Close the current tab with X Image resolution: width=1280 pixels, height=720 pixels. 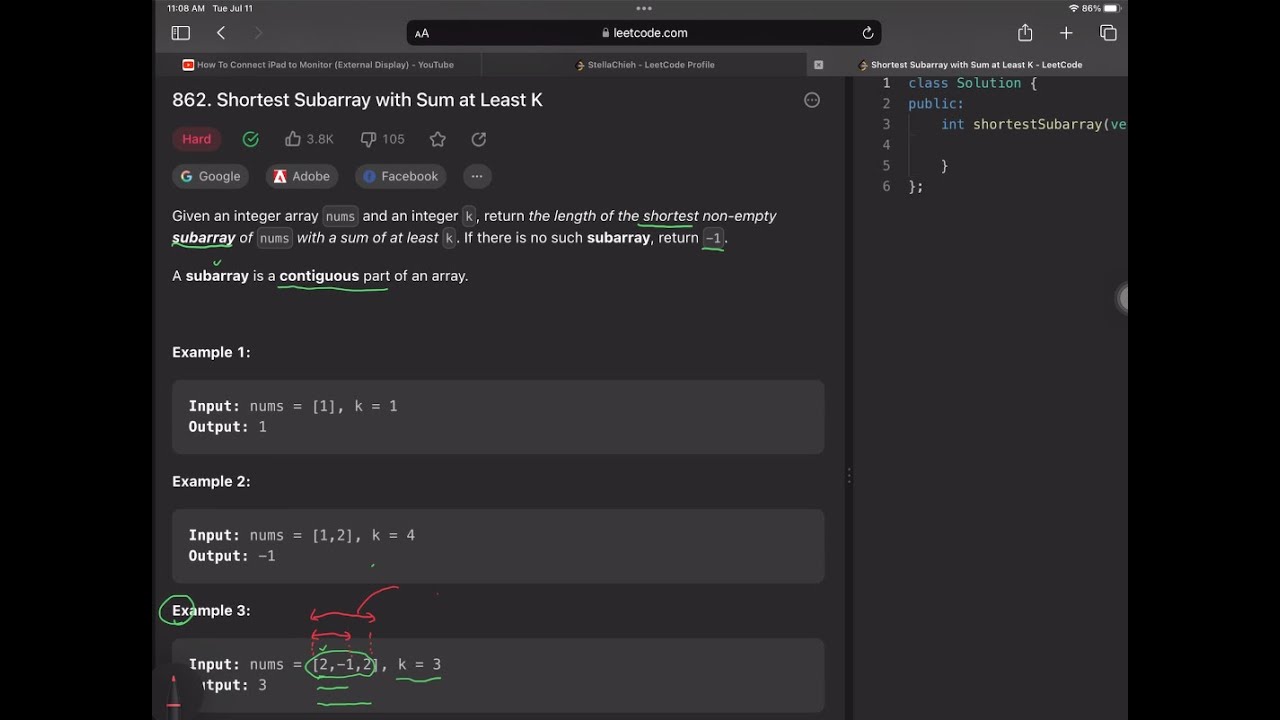coord(818,65)
